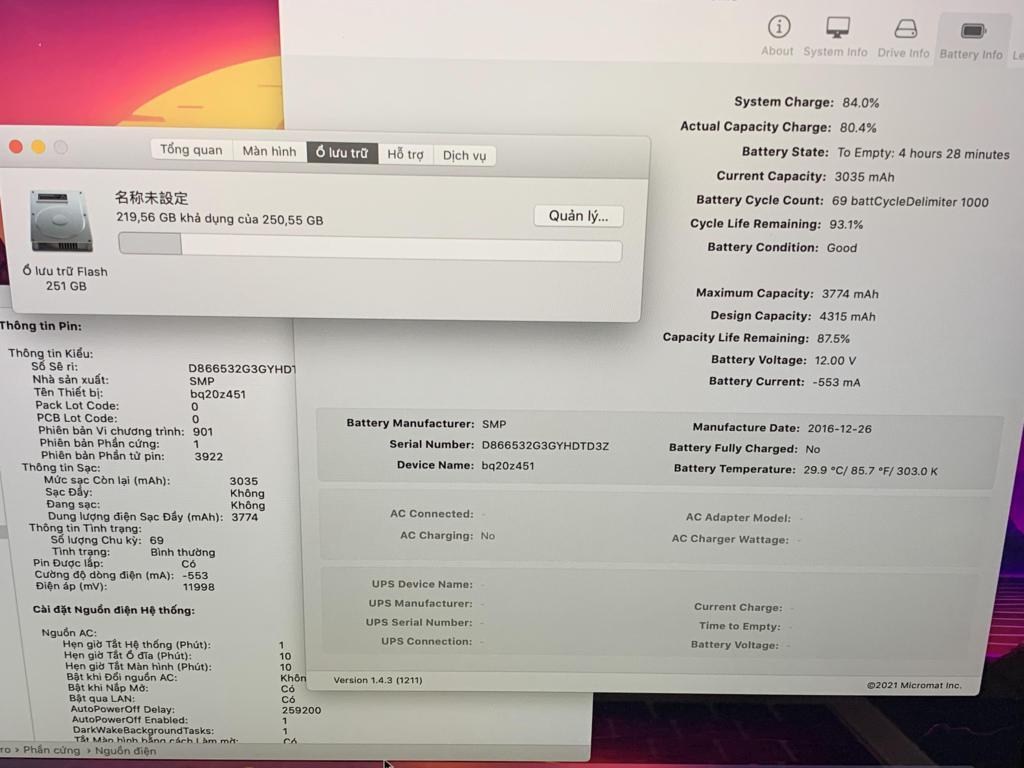Click the Pin Được lắp value Có
This screenshot has width=1024, height=768.
[189, 564]
